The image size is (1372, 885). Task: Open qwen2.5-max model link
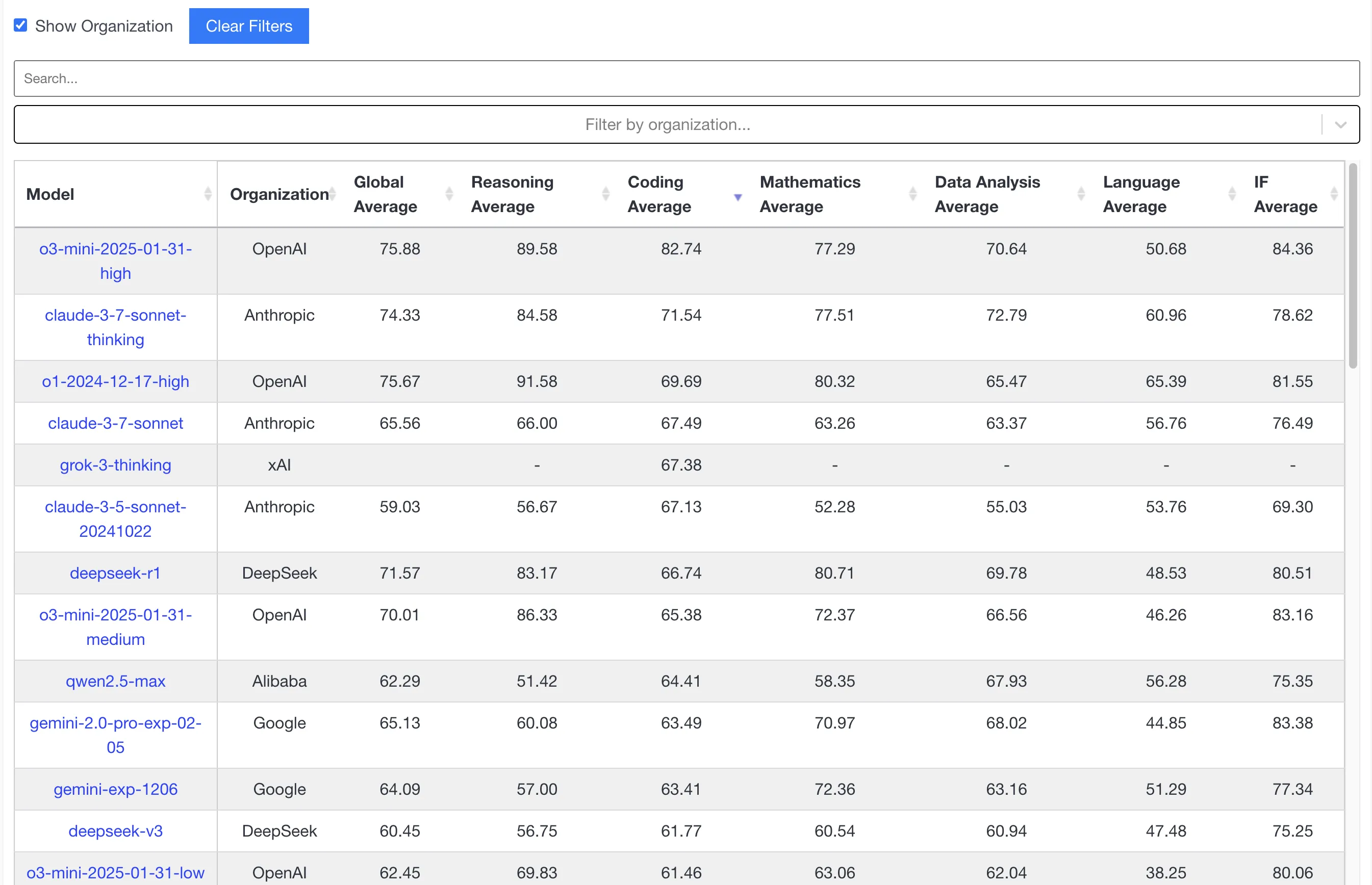coord(116,681)
